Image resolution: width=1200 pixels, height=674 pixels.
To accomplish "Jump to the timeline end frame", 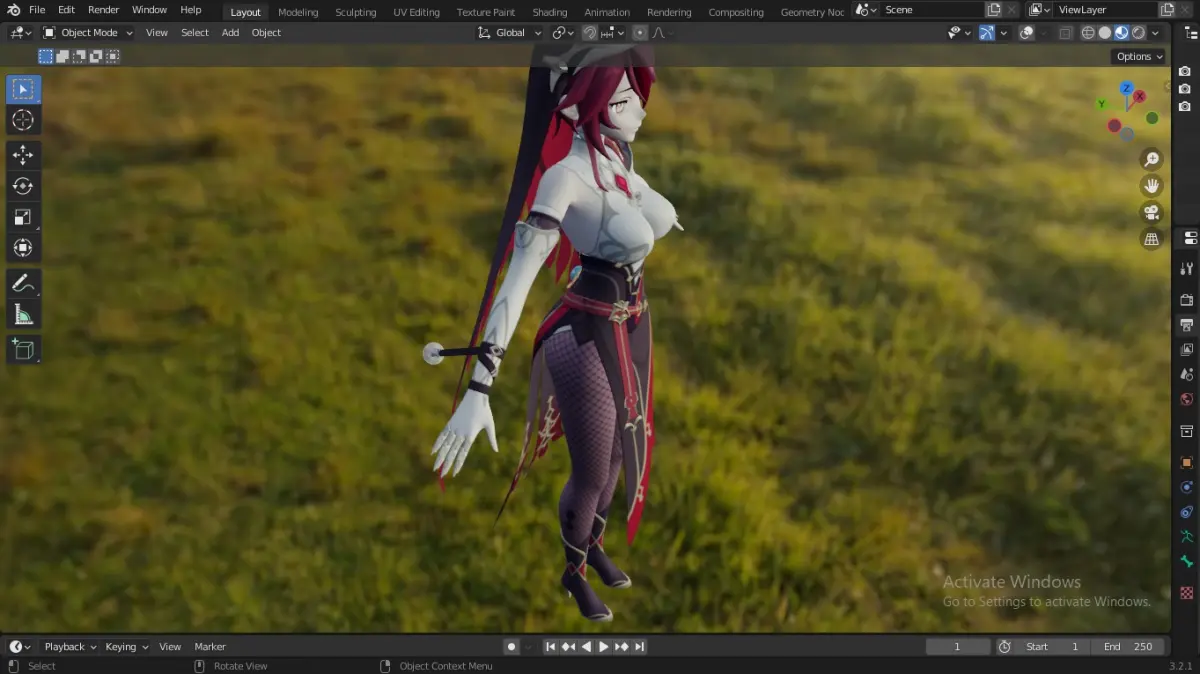I will pyautogui.click(x=639, y=647).
